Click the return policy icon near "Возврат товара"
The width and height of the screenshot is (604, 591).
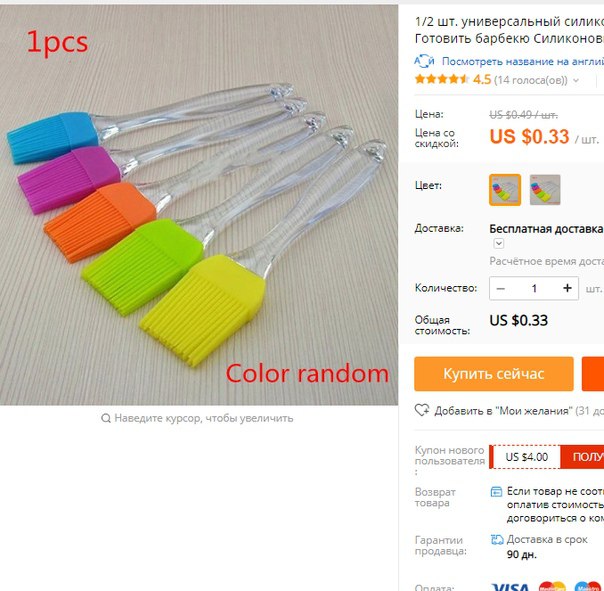(x=497, y=492)
